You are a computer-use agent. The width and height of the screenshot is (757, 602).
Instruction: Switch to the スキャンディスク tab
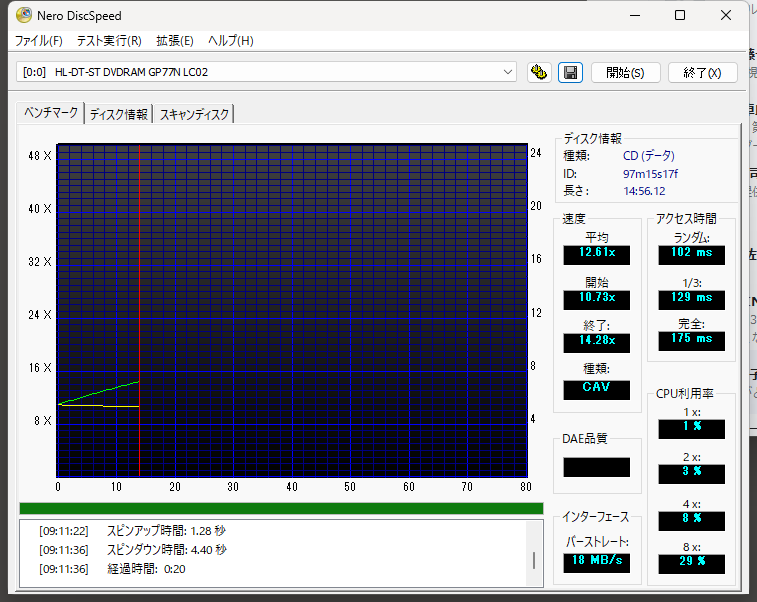coord(194,114)
